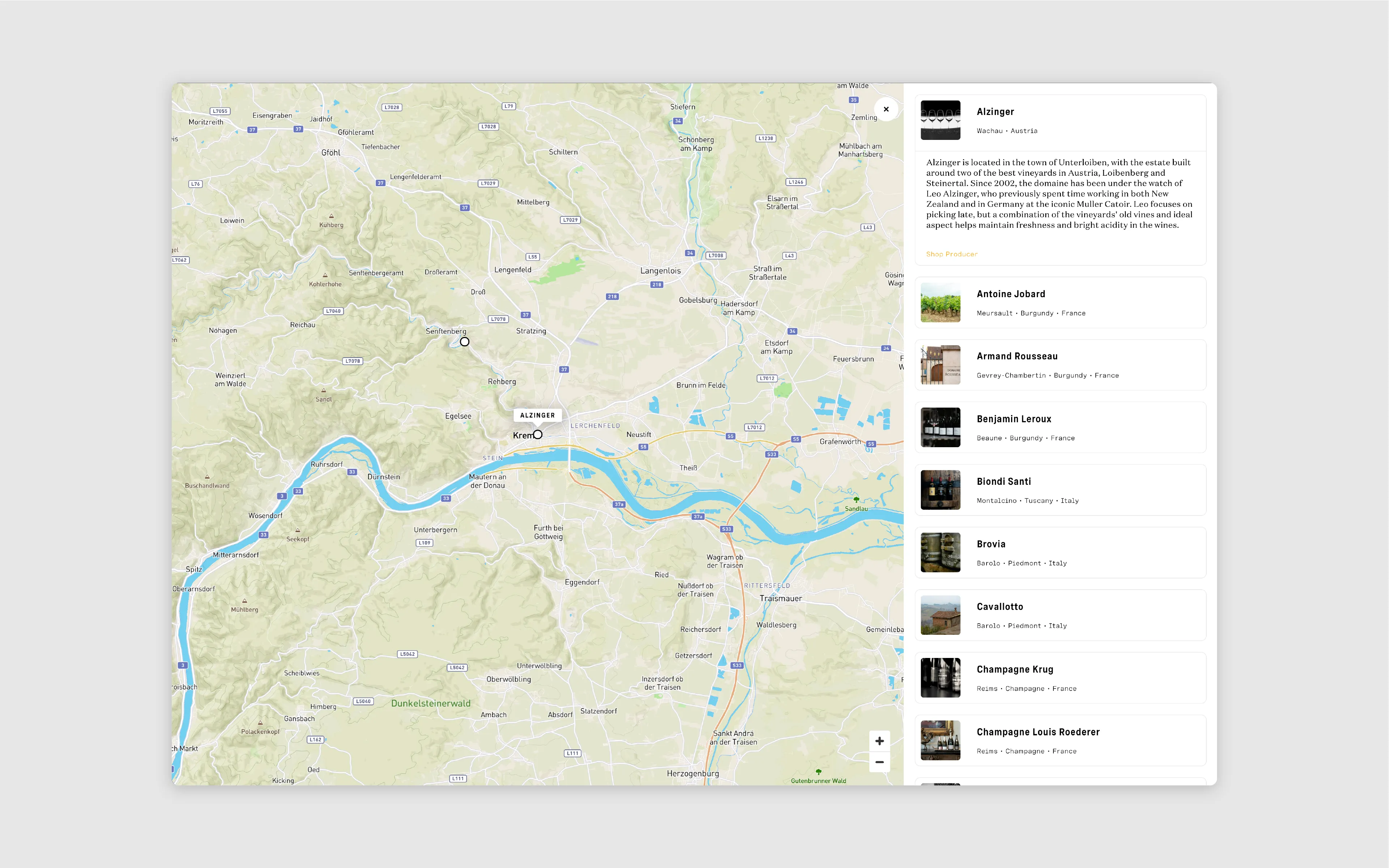Click the L162 road shield near Gansbach
1389x868 pixels.
[315, 739]
